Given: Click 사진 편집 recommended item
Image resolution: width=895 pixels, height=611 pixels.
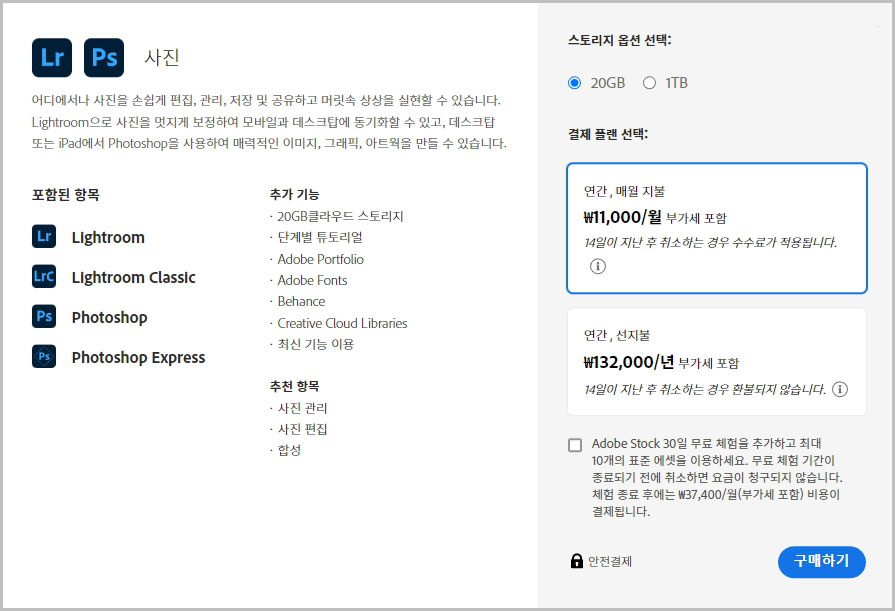Looking at the screenshot, I should (x=302, y=429).
